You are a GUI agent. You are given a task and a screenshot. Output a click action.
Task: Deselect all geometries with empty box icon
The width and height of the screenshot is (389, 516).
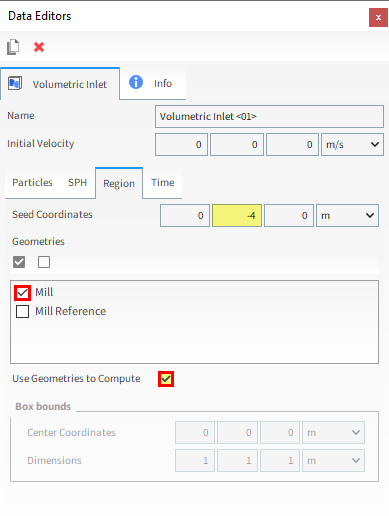[44, 262]
